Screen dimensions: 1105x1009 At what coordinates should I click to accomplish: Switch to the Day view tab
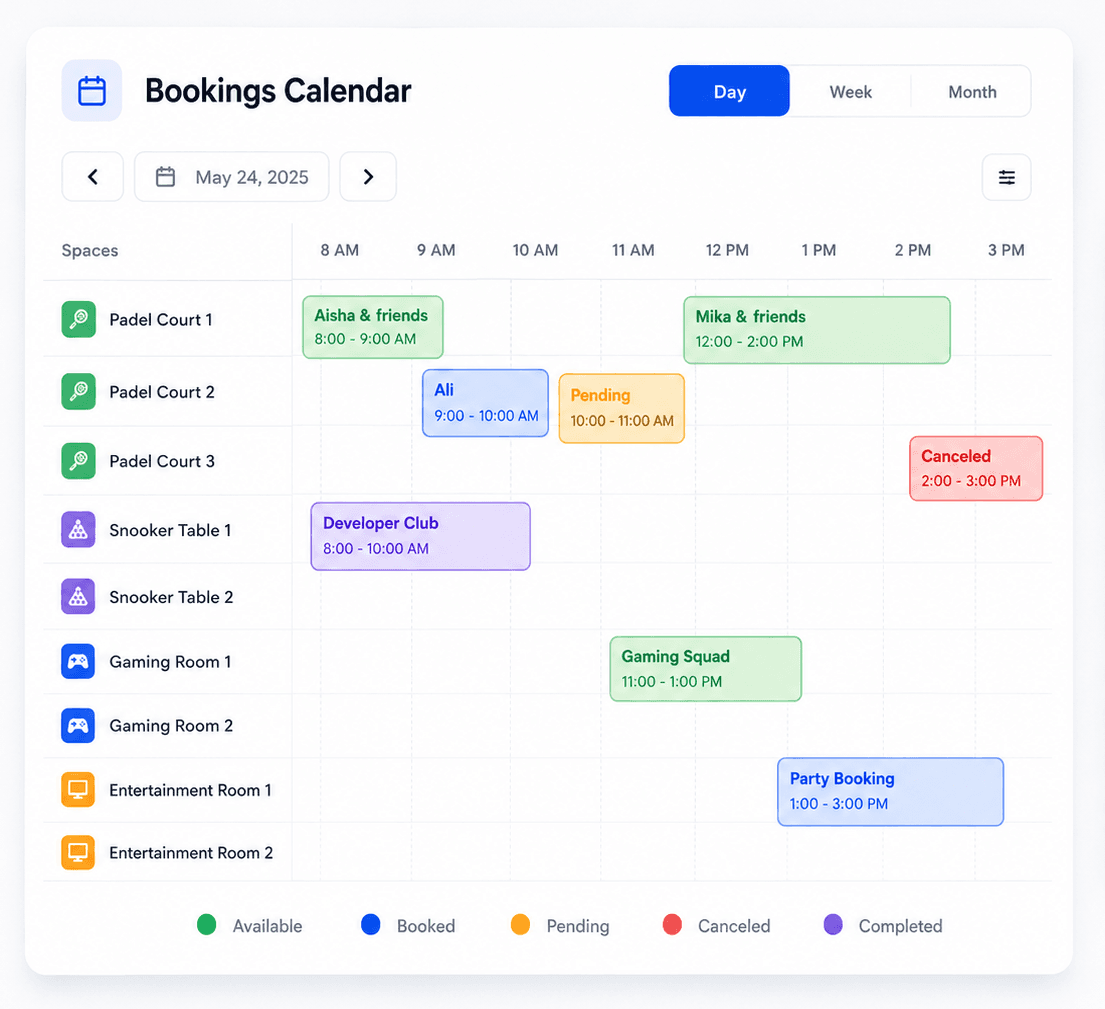click(x=729, y=92)
